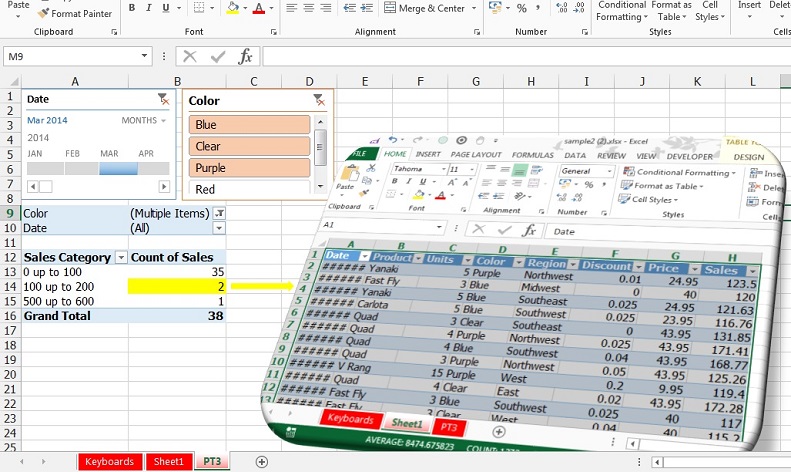
Task: Toggle the Purple slicer item
Action: click(x=249, y=168)
